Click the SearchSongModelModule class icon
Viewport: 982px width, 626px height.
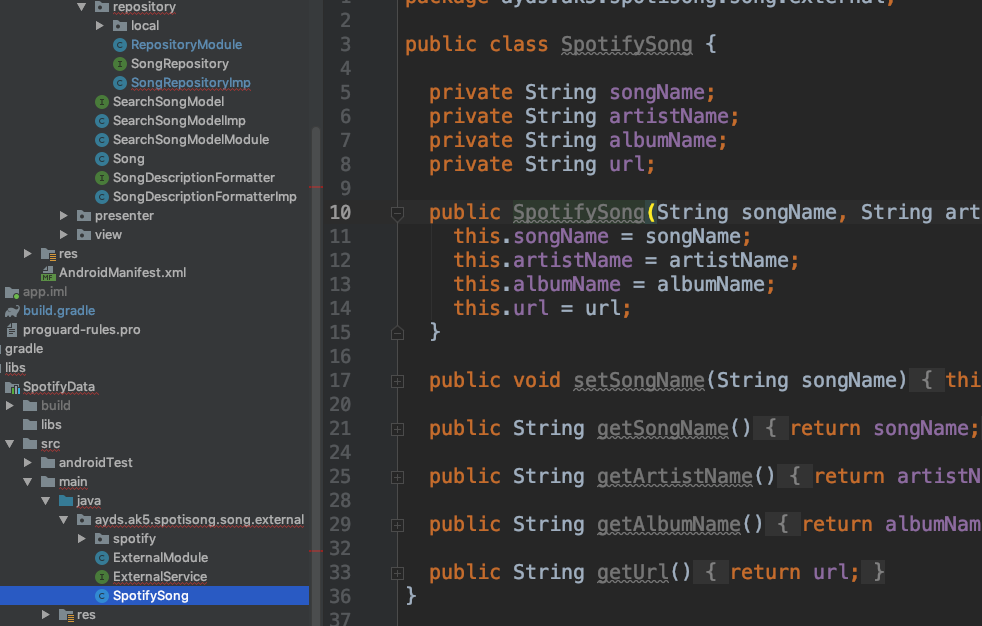[x=102, y=140]
